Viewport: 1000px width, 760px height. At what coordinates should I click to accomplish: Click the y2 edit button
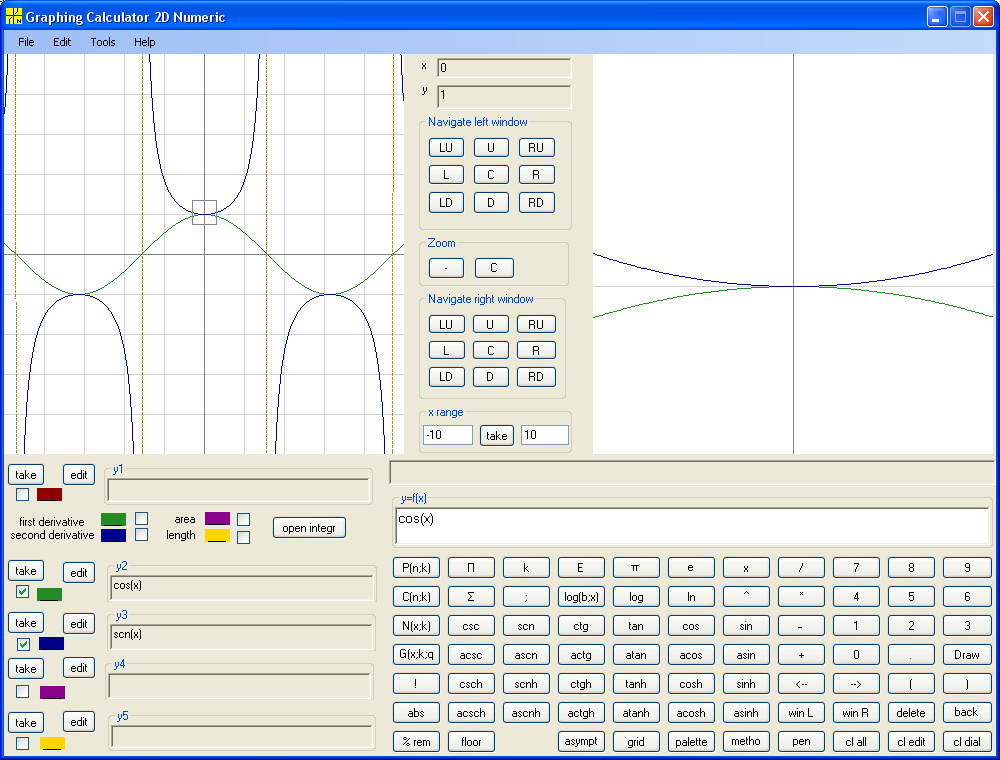point(79,573)
